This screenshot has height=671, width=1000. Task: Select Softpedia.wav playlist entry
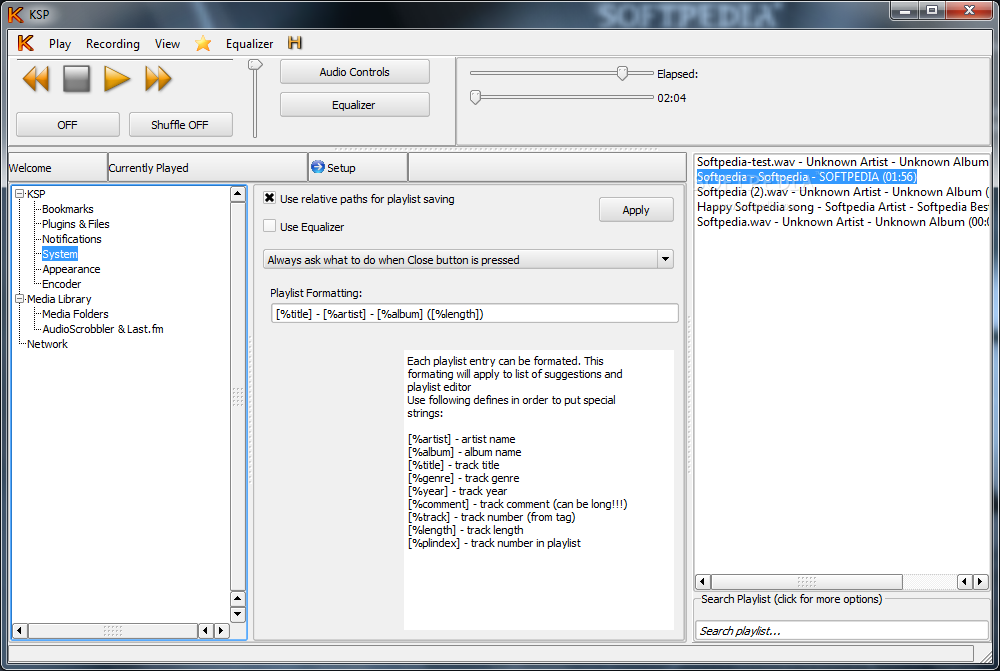(x=842, y=221)
